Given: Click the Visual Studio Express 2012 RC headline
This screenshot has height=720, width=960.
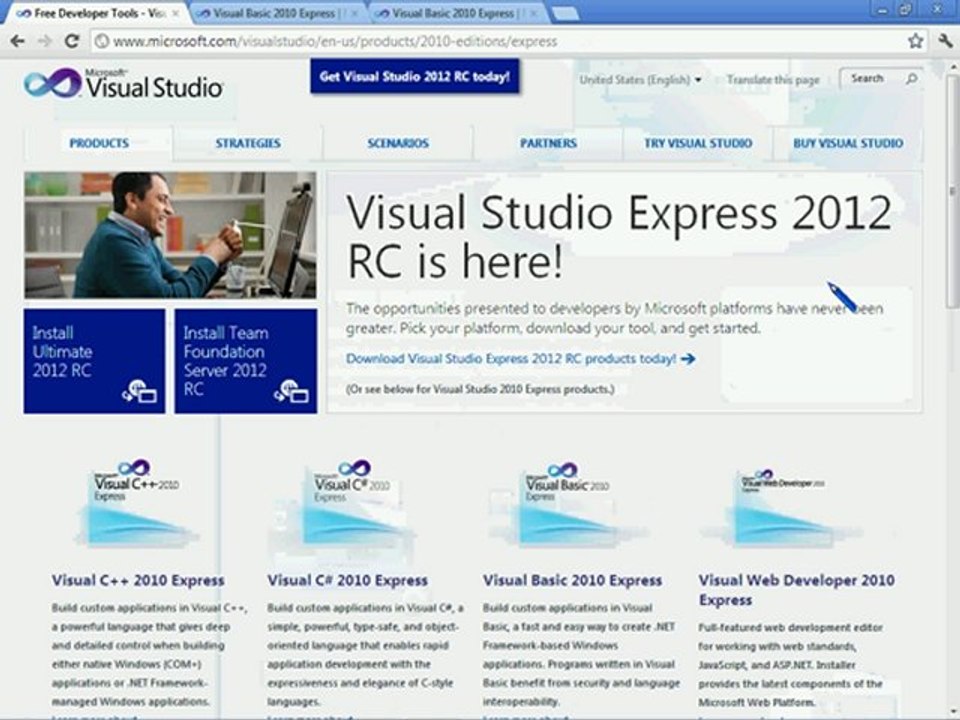Looking at the screenshot, I should (618, 236).
